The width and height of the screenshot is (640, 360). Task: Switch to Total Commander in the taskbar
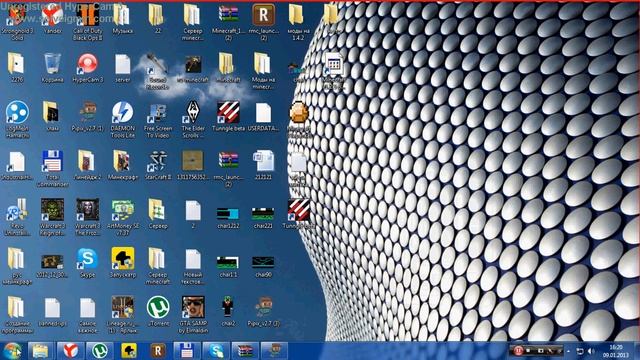tap(187, 351)
